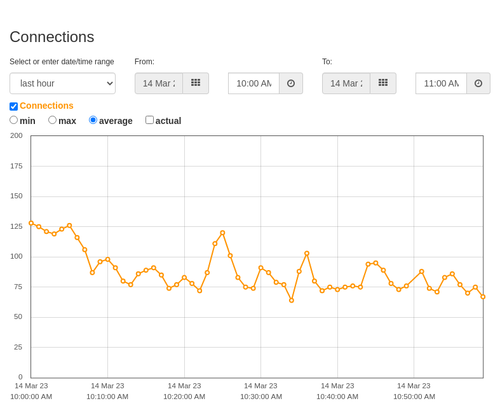Open the From time clock picker icon
Viewport: 500px width, 403px height.
[x=291, y=83]
